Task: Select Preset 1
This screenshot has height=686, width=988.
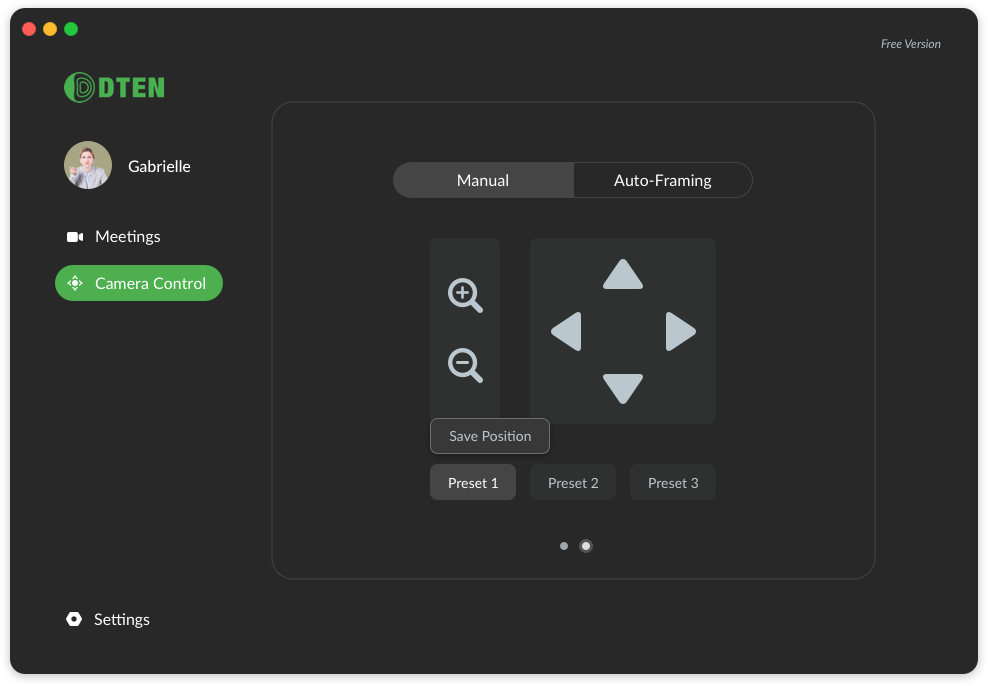Action: [x=472, y=482]
